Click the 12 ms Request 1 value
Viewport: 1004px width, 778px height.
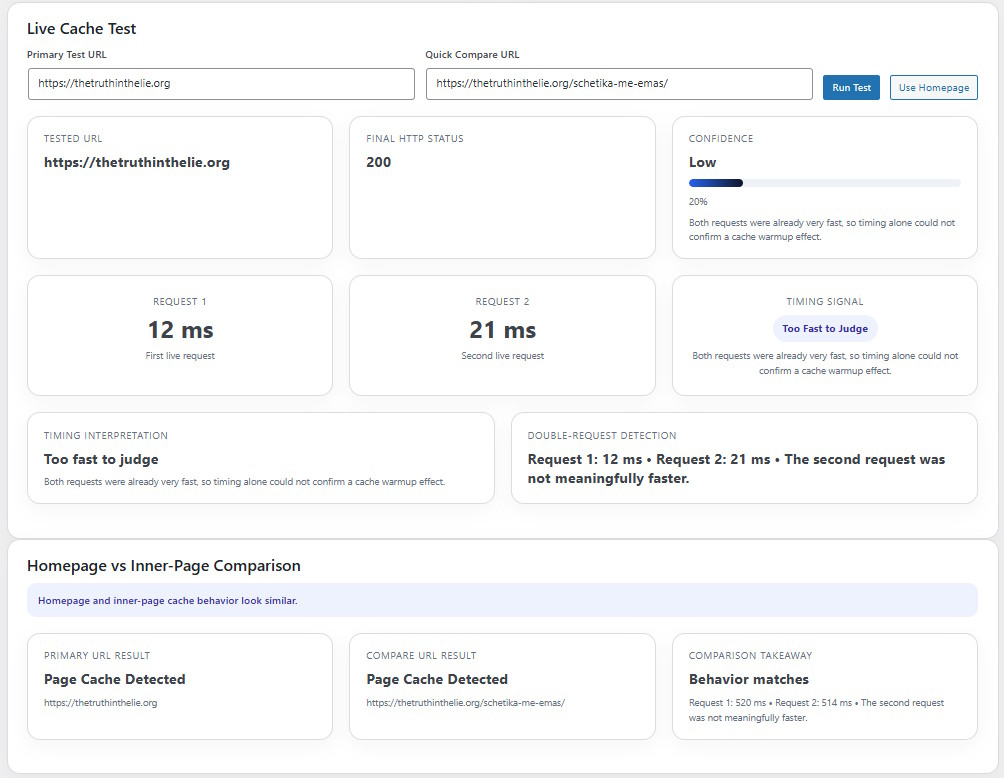(180, 330)
